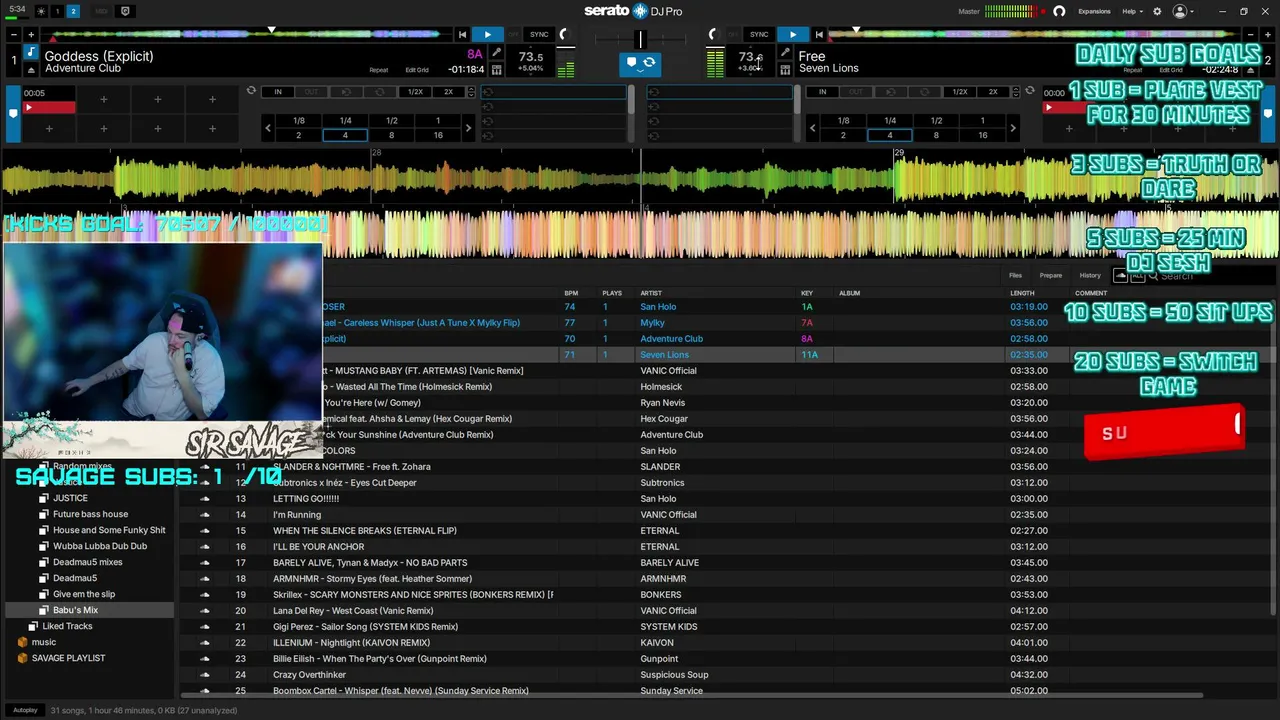
Task: Show previous loop sizes on left deck
Action: [267, 128]
